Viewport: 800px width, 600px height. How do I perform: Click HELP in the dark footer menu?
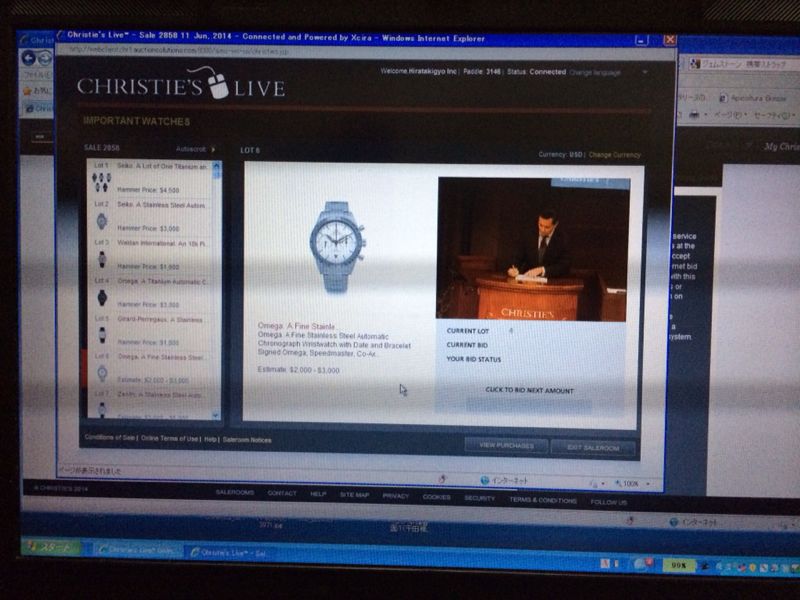pyautogui.click(x=318, y=494)
